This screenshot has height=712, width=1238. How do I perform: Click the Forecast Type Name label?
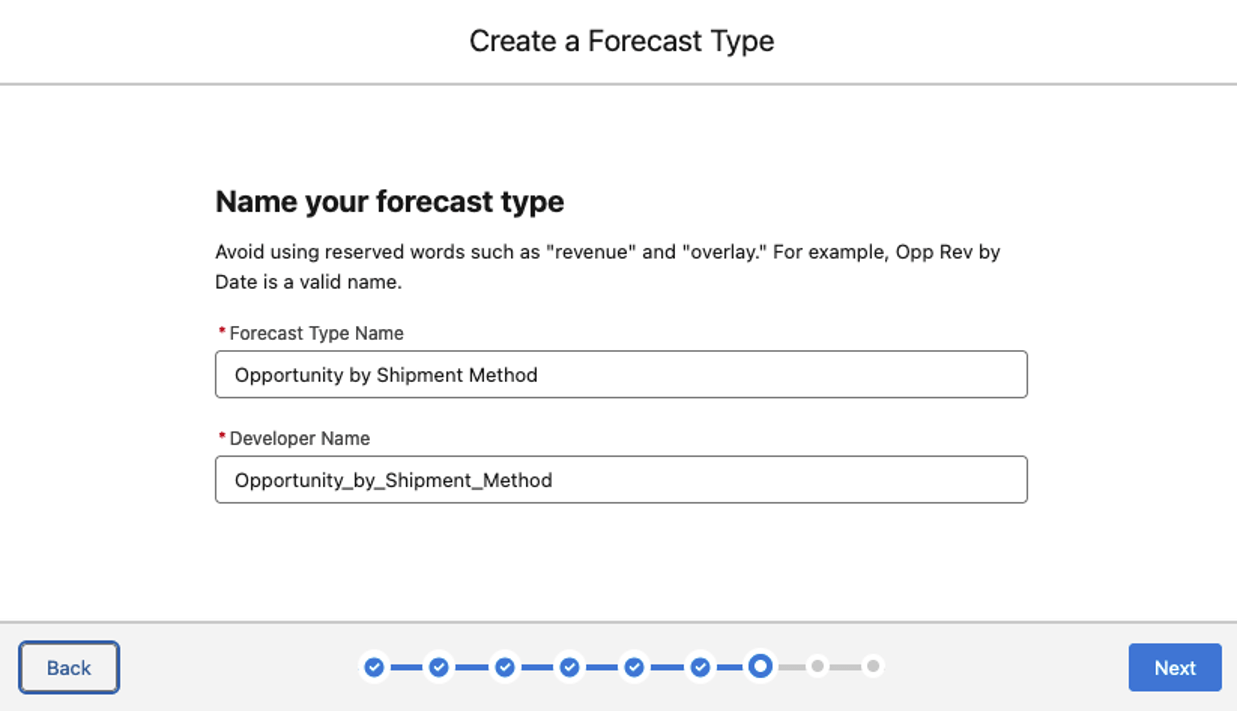(316, 333)
